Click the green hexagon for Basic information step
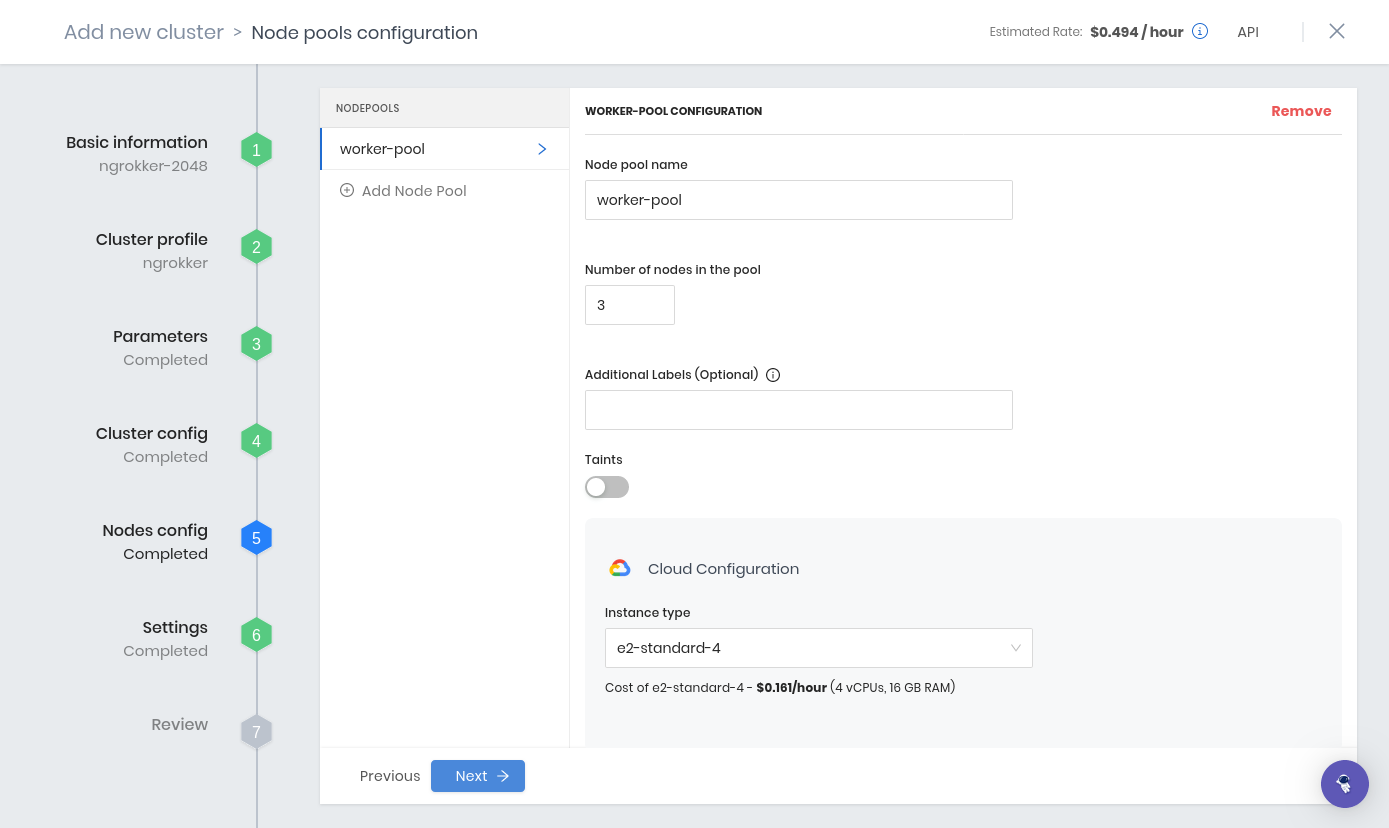 (256, 149)
